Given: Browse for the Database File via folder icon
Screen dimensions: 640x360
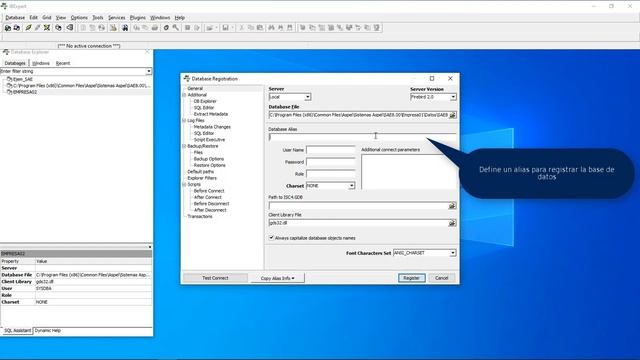Looking at the screenshot, I should pos(452,116).
